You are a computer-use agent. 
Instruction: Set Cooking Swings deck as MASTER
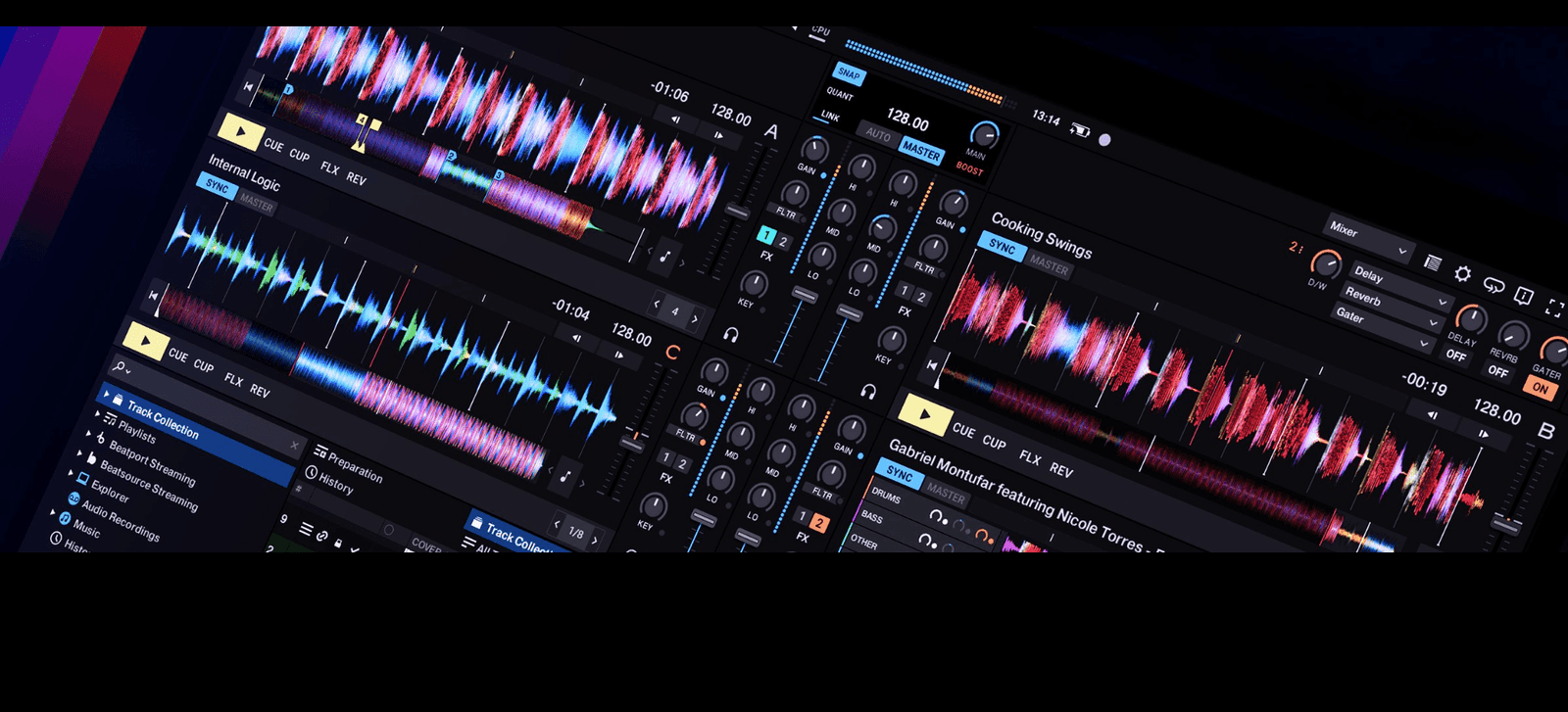point(1049,265)
